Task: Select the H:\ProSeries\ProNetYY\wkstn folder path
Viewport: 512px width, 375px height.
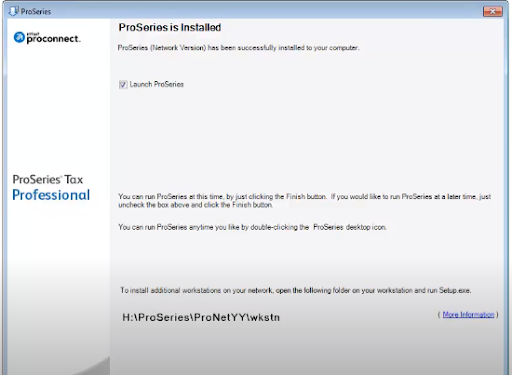Action: [201, 317]
